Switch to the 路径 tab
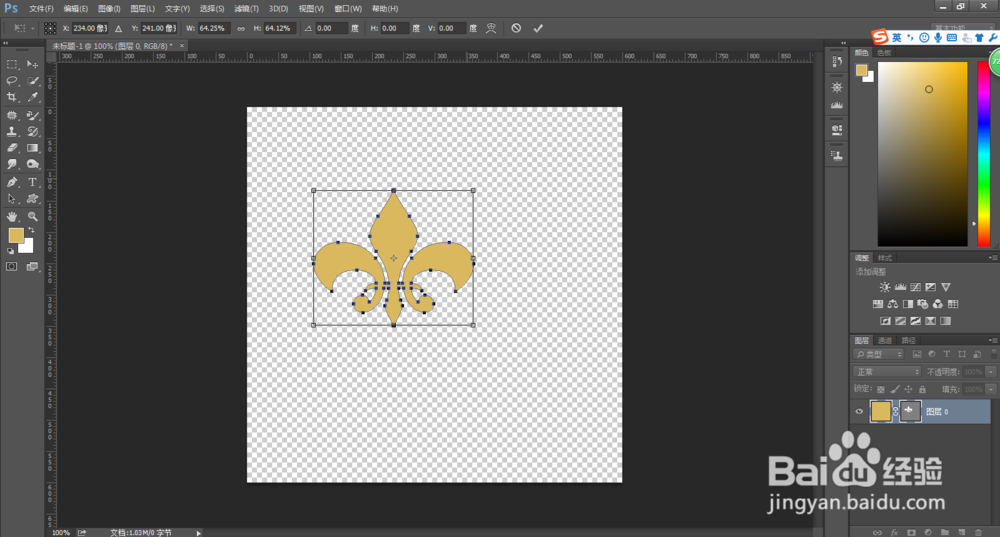 [909, 341]
